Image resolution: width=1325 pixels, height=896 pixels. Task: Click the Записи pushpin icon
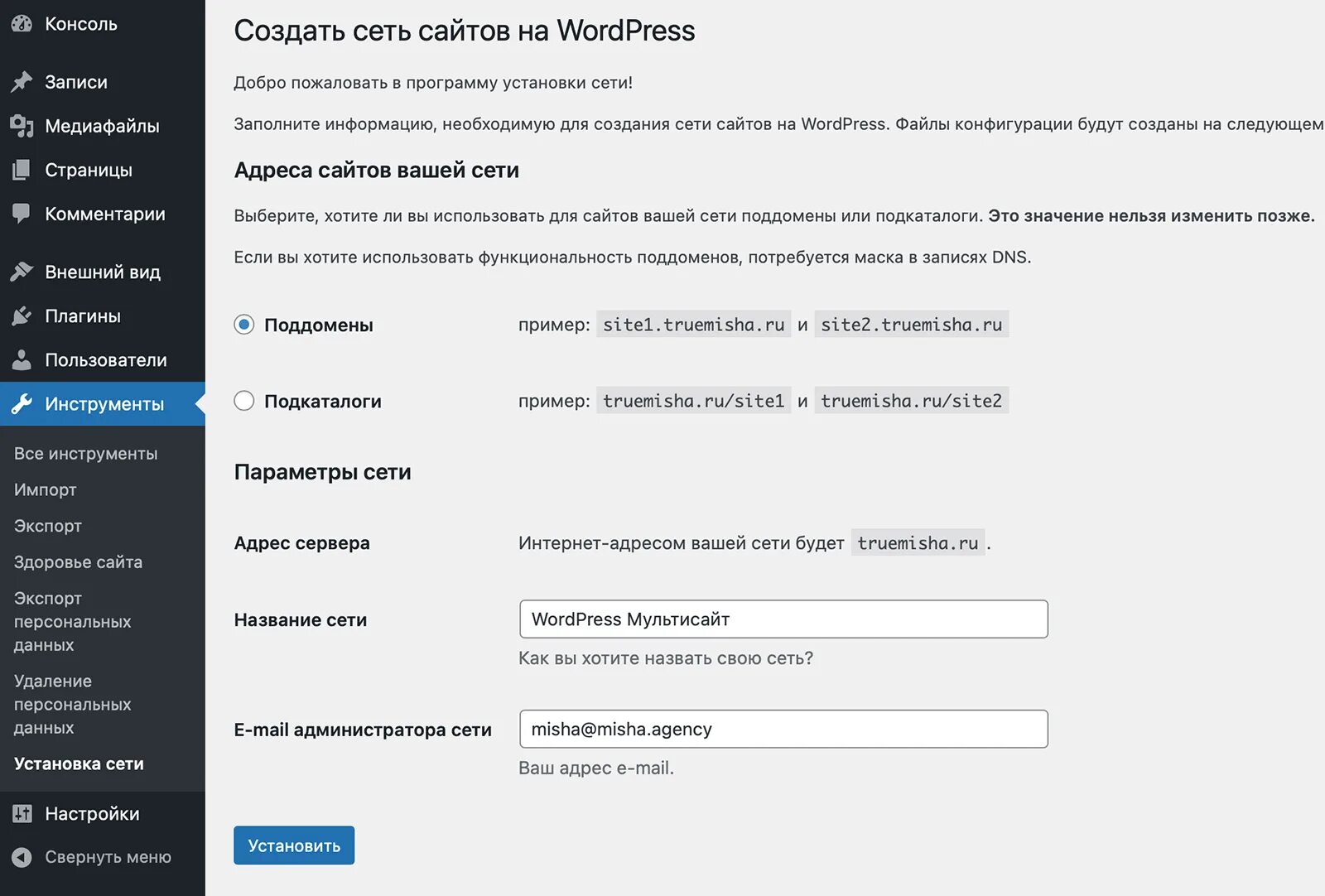[22, 82]
